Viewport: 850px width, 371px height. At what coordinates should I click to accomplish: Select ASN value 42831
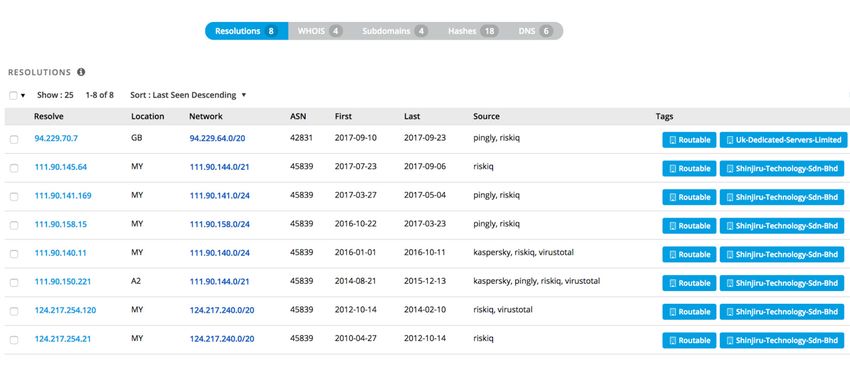[x=301, y=138]
